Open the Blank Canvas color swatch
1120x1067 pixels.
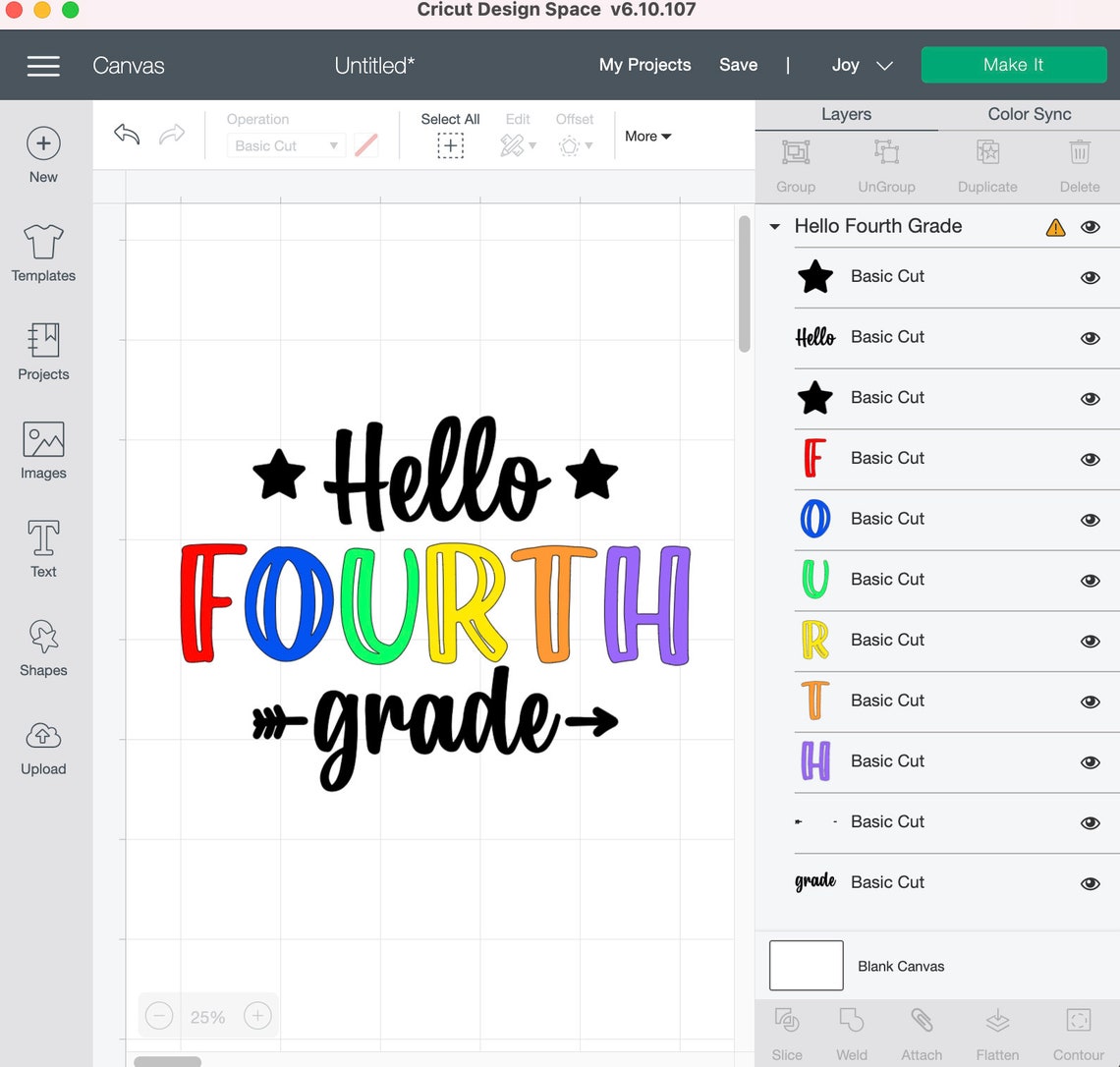(x=806, y=965)
